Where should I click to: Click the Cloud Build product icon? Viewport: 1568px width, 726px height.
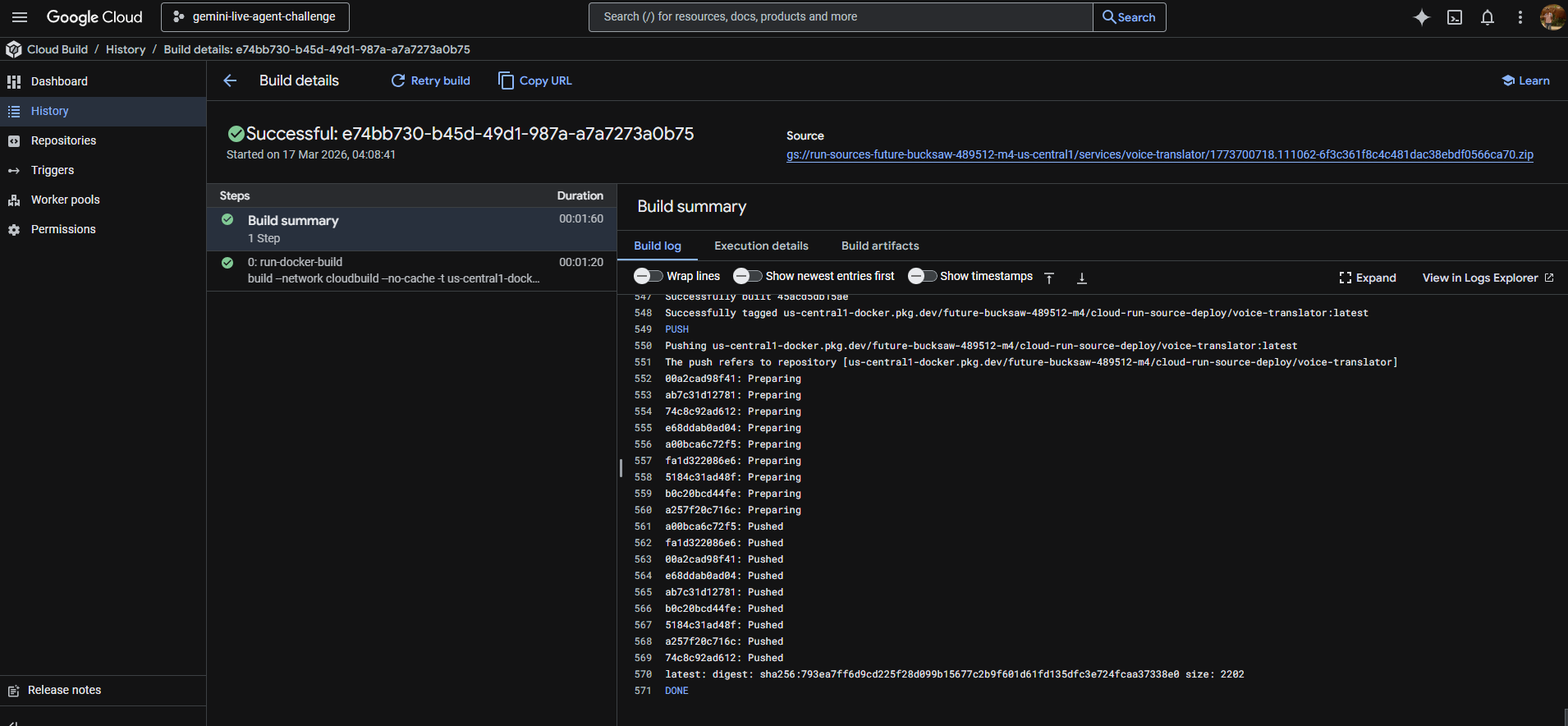coord(13,49)
